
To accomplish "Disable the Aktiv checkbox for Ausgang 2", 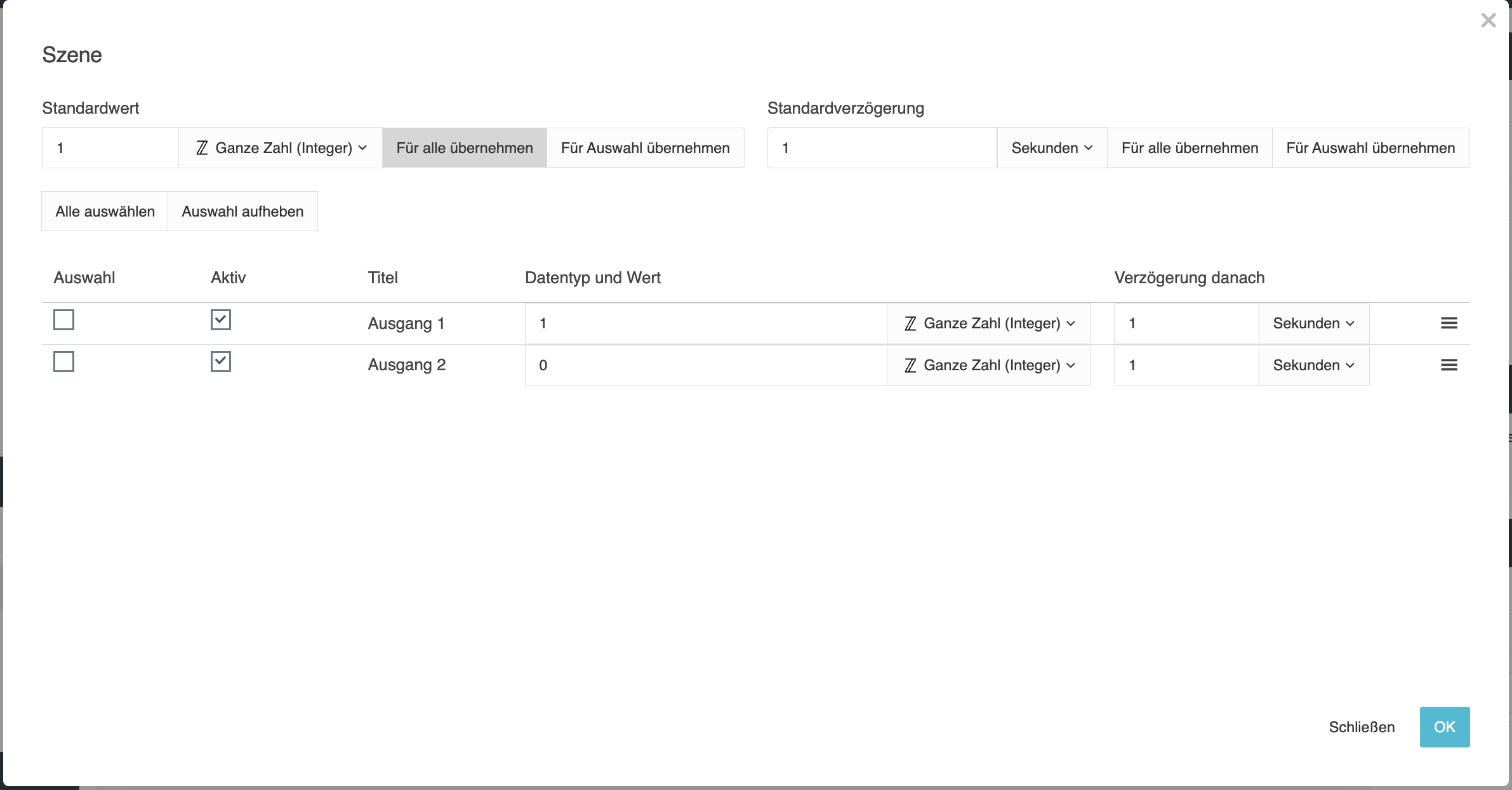I will coord(221,361).
